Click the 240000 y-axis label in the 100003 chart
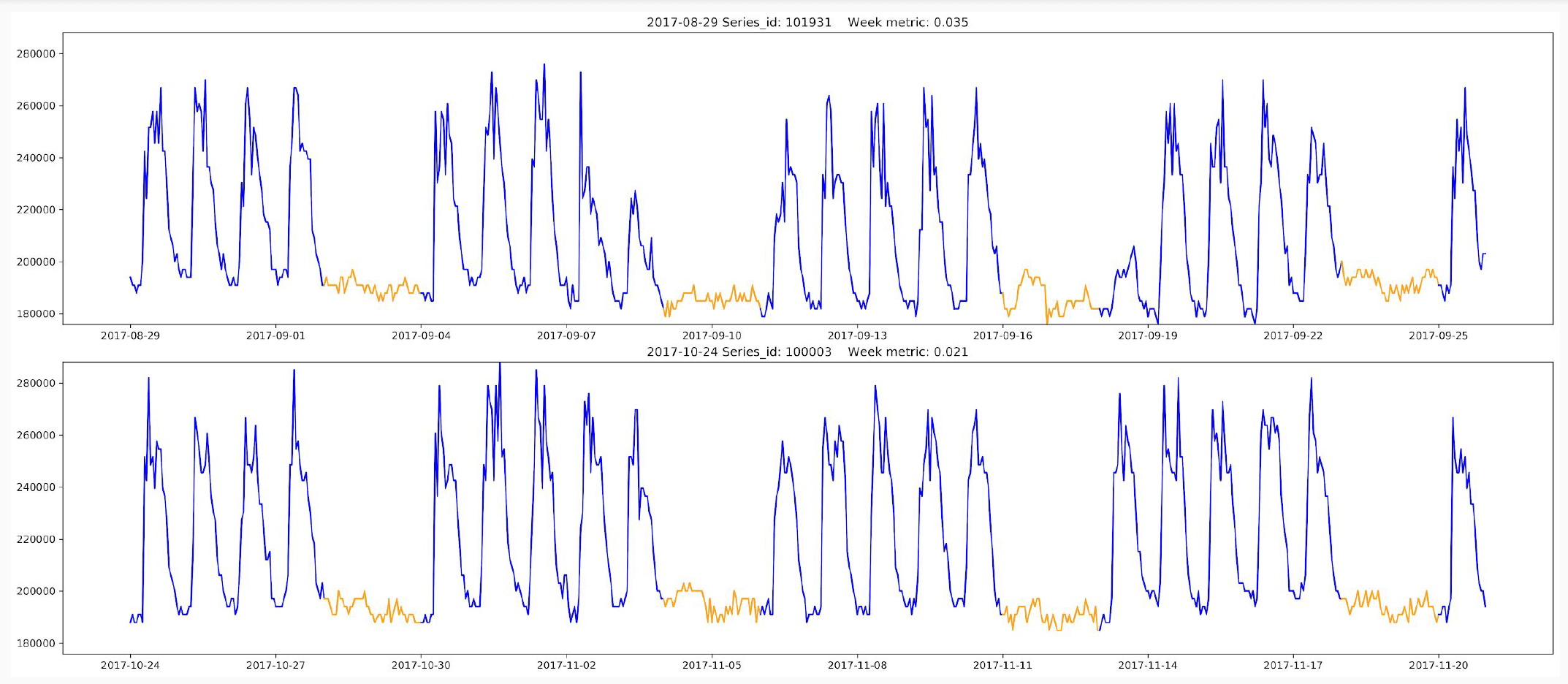This screenshot has width=1568, height=684. [x=36, y=487]
